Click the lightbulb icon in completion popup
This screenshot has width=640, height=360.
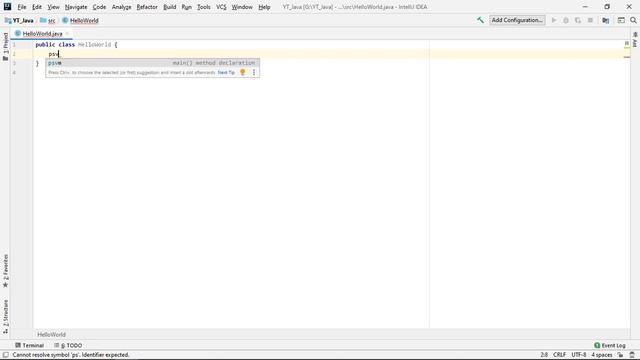[242, 72]
